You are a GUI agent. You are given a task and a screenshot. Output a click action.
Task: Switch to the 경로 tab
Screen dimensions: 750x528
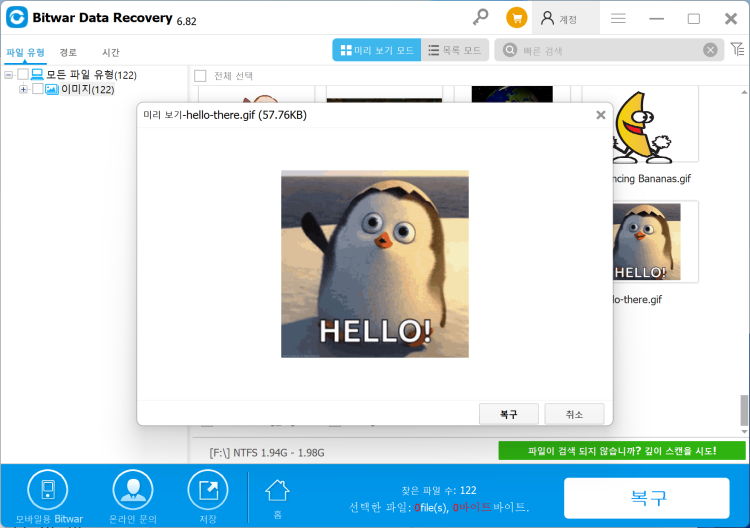pyautogui.click(x=68, y=52)
